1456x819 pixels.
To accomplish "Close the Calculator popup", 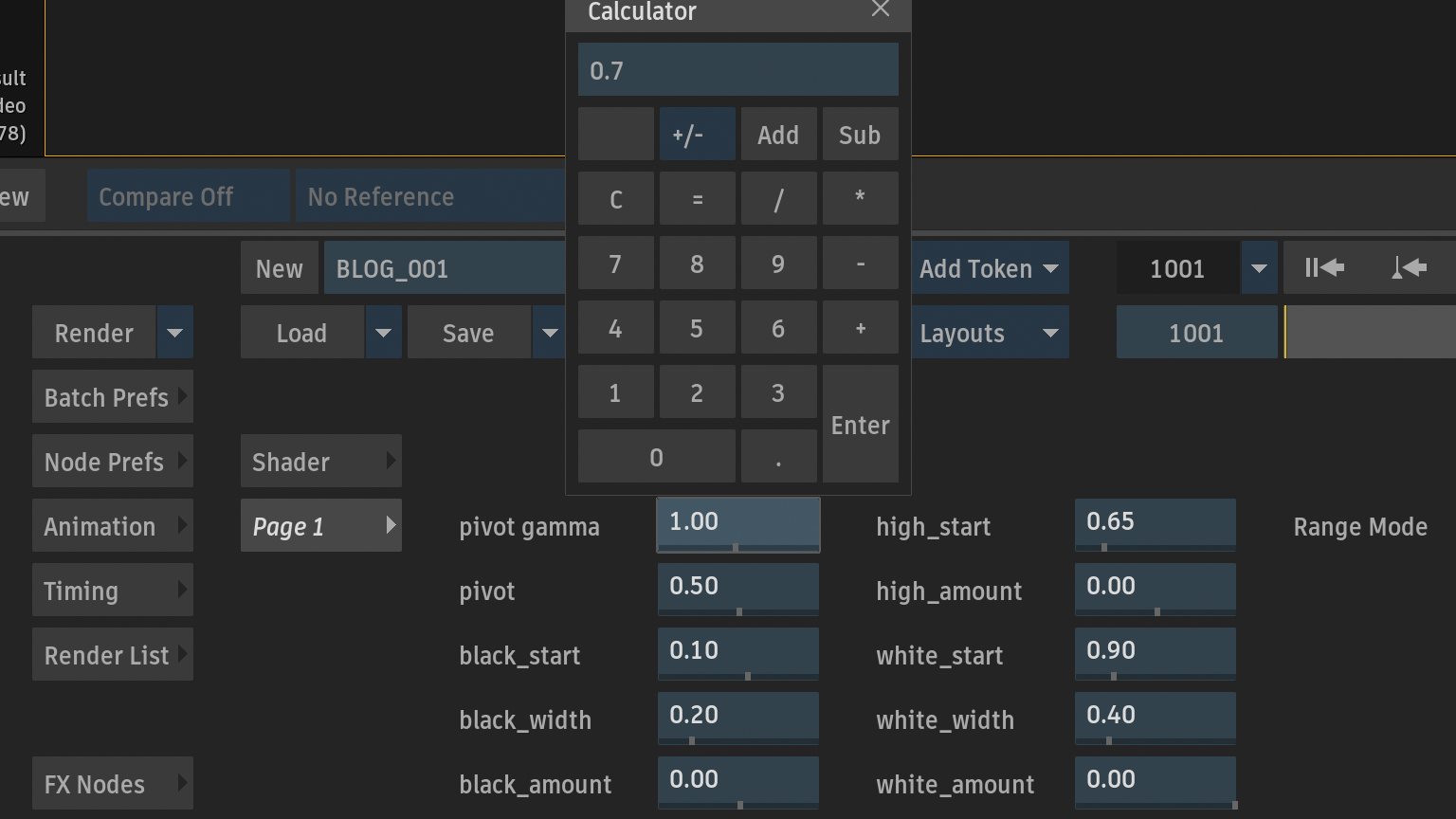I will pyautogui.click(x=881, y=9).
